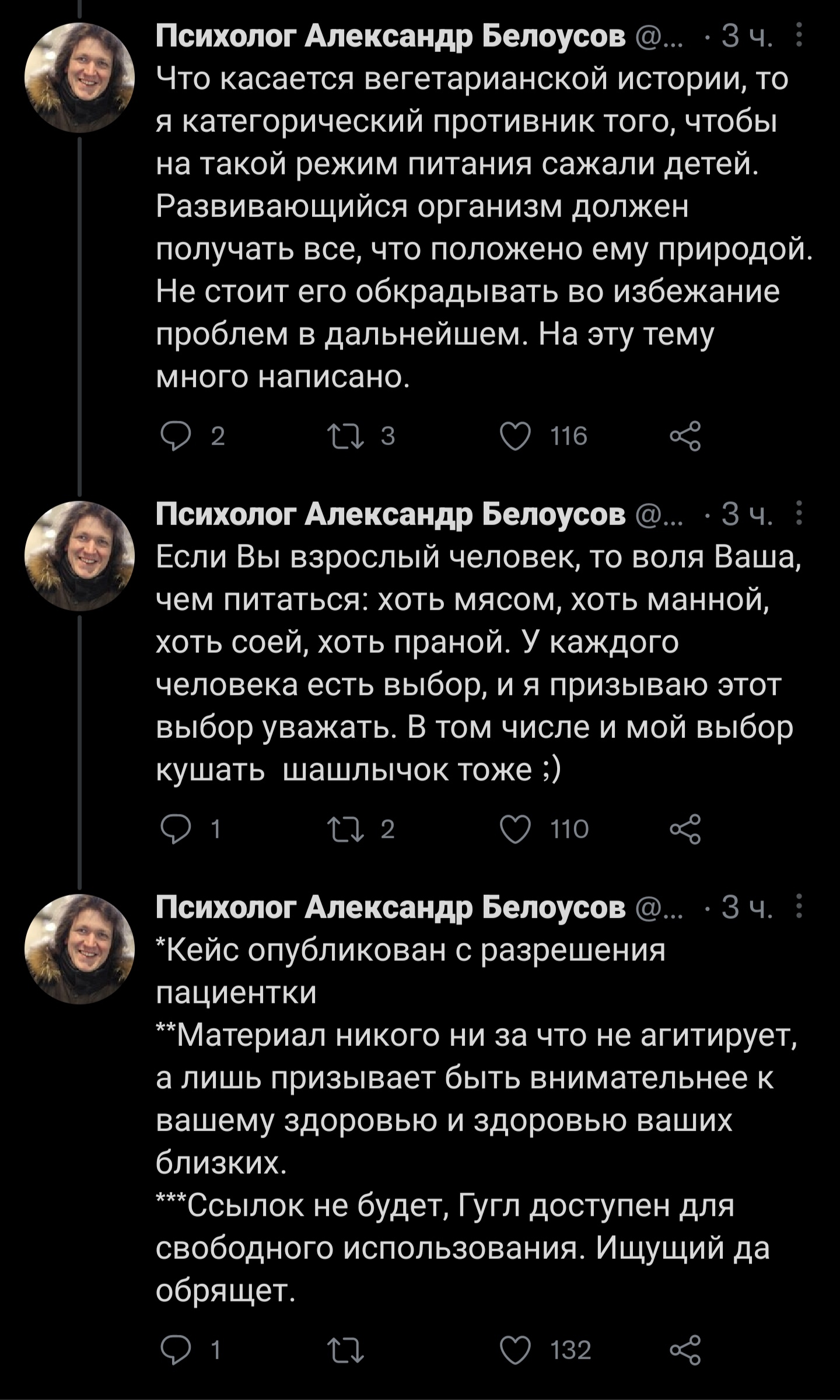This screenshot has width=840, height=1400.
Task: Share the shashlik choice tweet
Action: pos(685,829)
